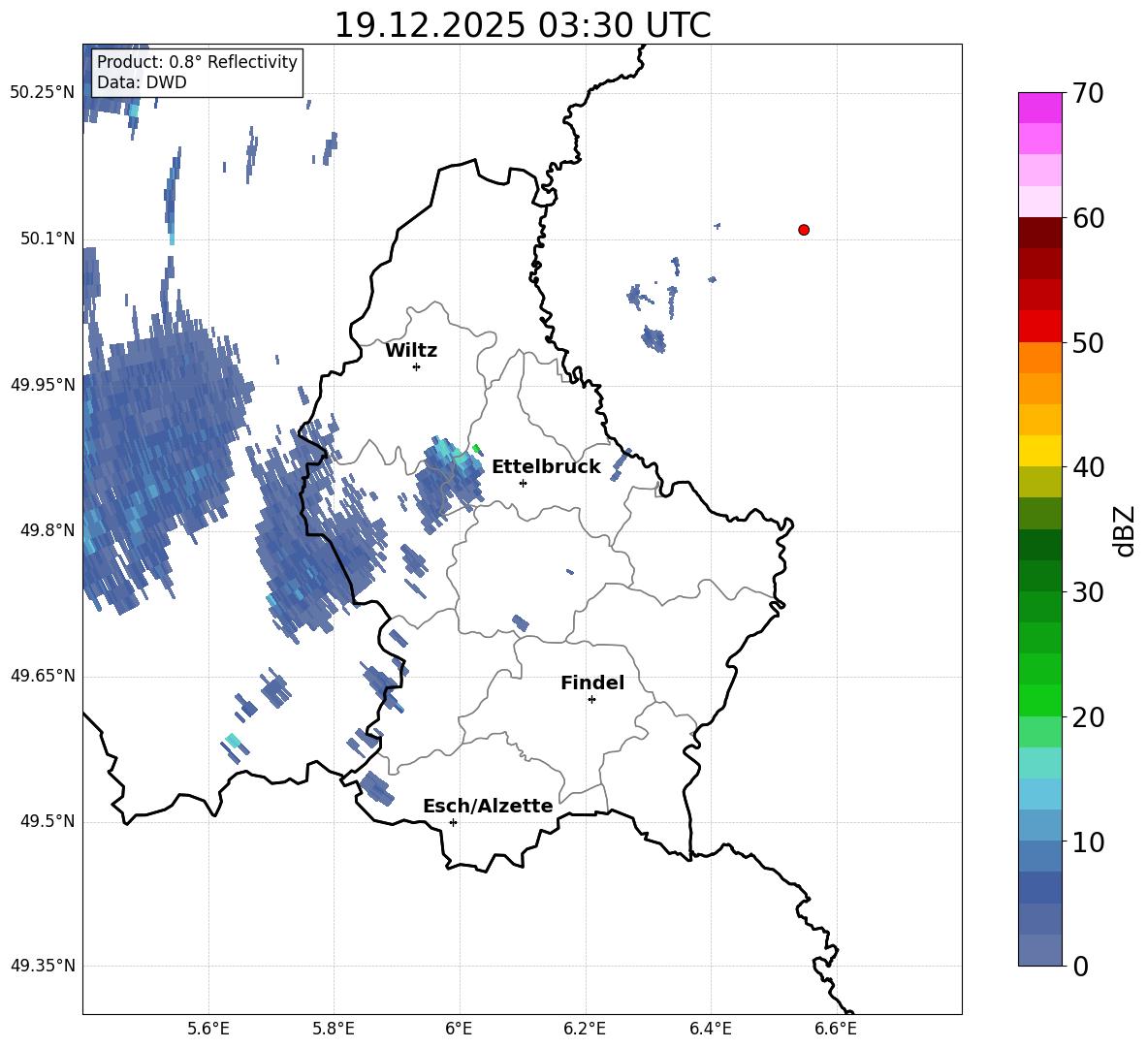Click the title '19.12.2025 03:30 UTC'
1148x1048 pixels.
pyautogui.click(x=522, y=25)
